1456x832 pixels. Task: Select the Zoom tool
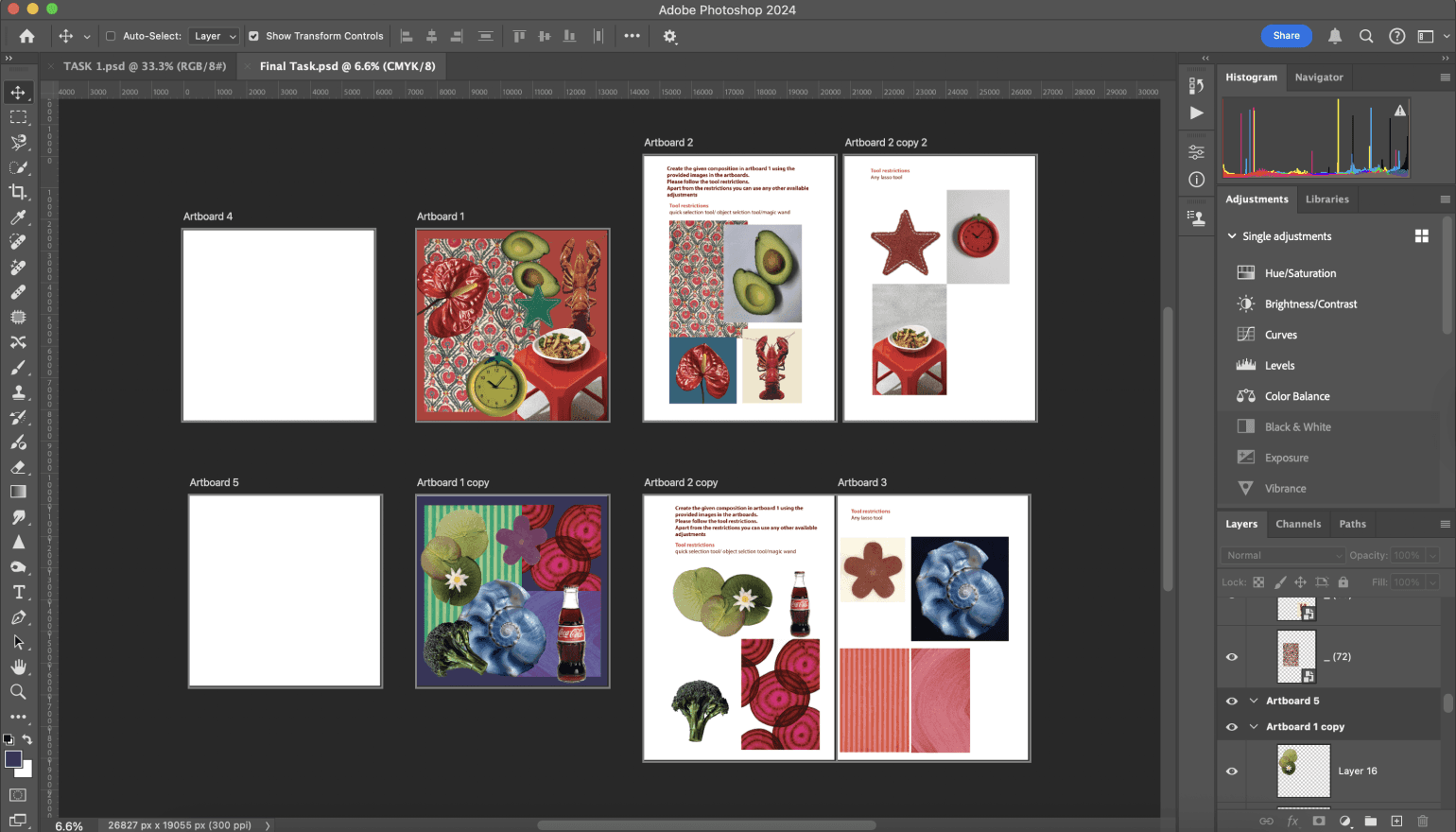pyautogui.click(x=18, y=692)
